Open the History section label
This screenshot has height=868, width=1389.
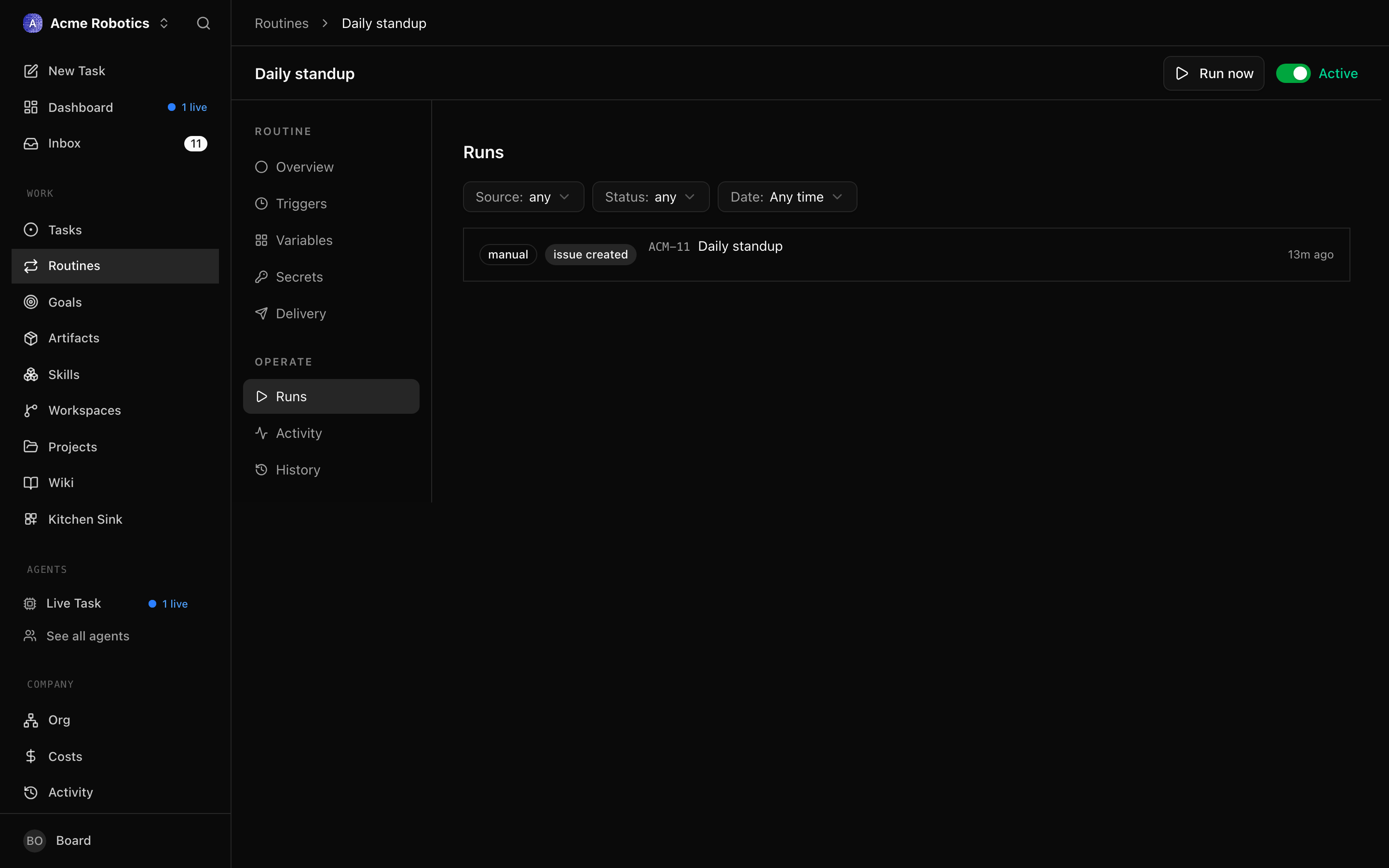coord(298,470)
